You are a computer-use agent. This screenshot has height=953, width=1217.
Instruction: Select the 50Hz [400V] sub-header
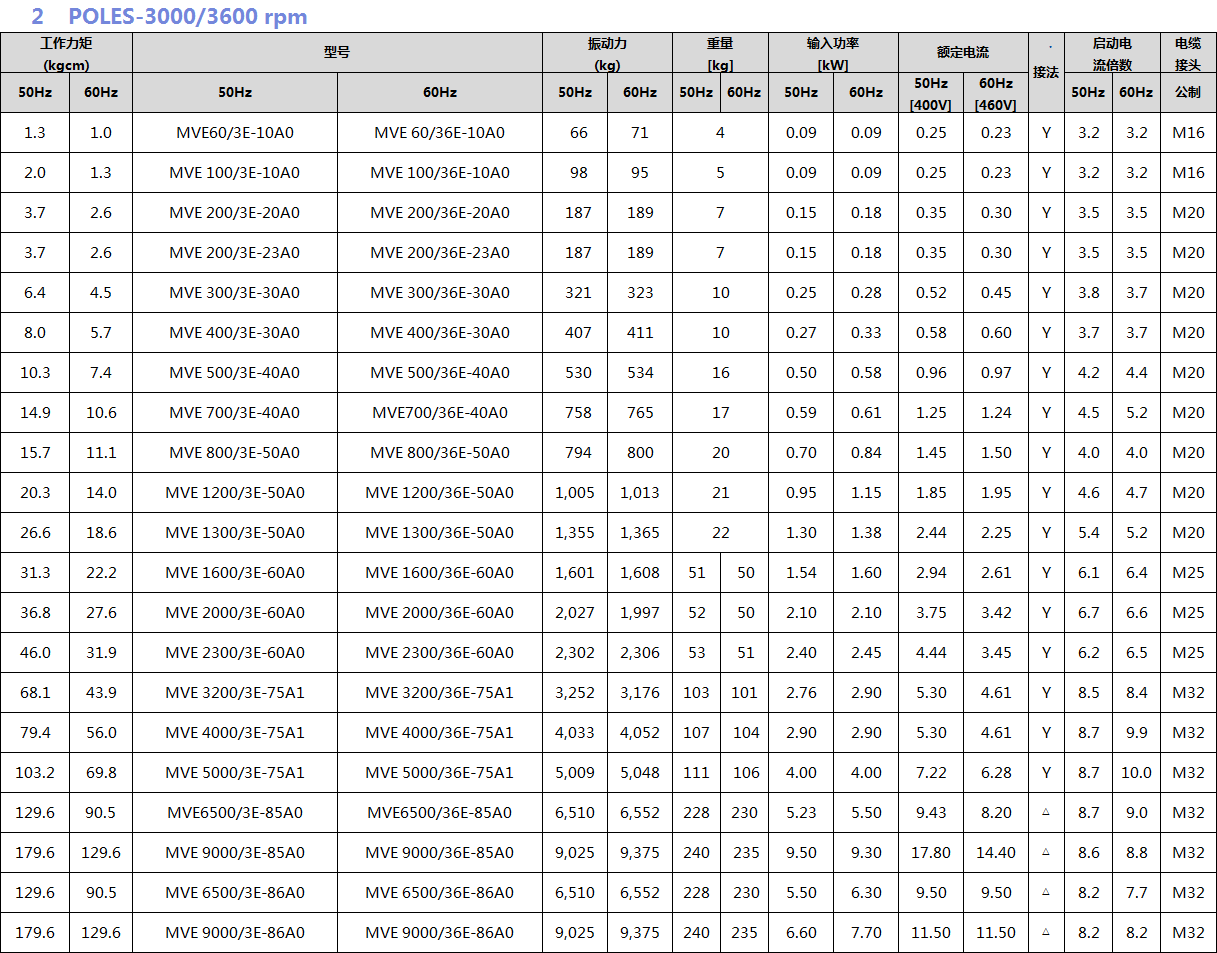930,93
